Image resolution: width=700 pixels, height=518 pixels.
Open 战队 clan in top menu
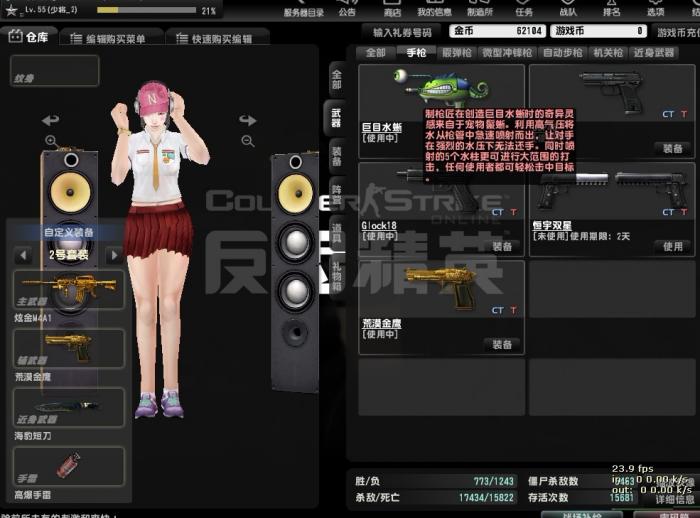click(x=568, y=10)
